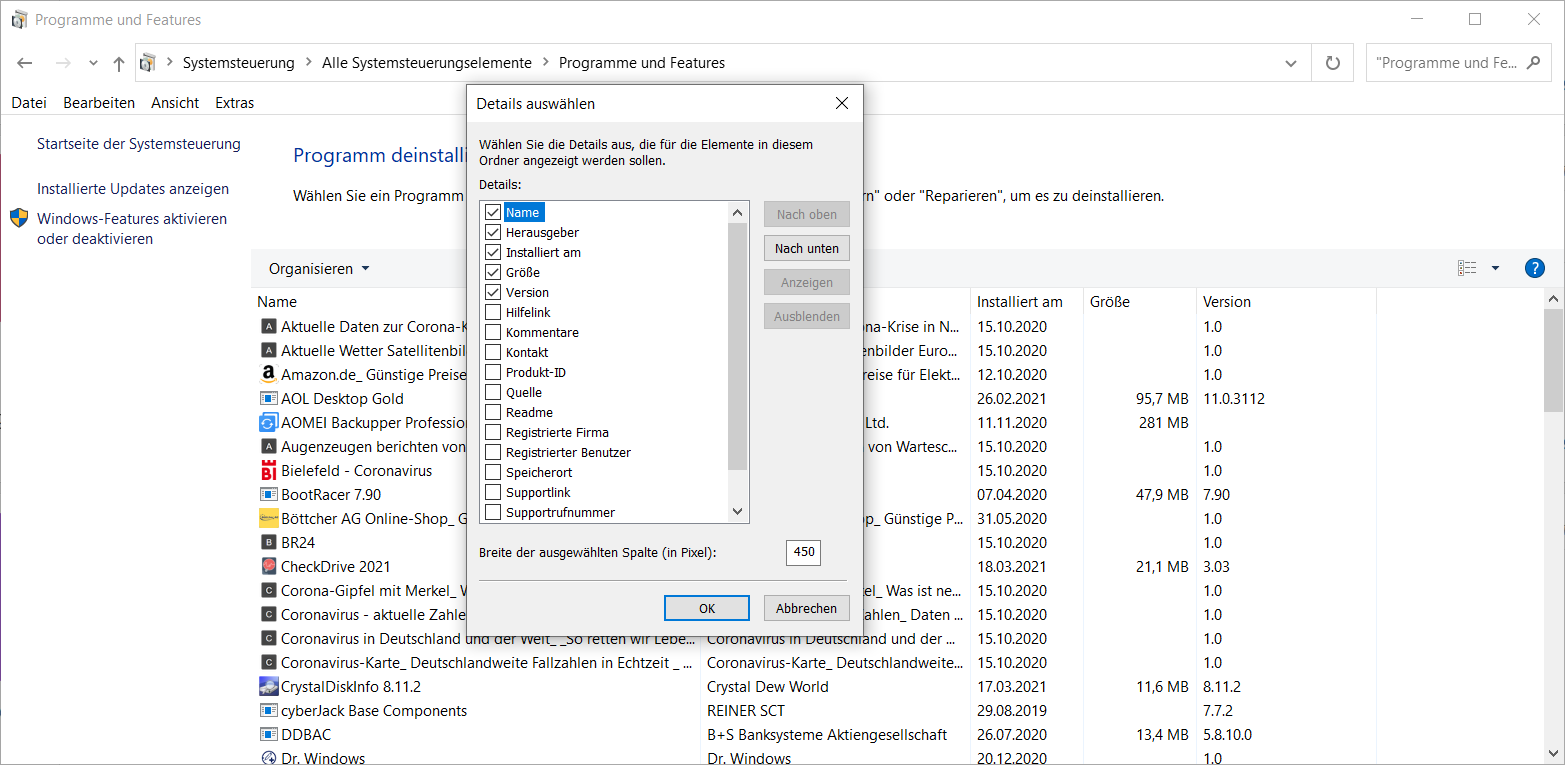Open Windows-Features aktivieren oder deaktivieren link
1565x765 pixels.
pos(132,229)
